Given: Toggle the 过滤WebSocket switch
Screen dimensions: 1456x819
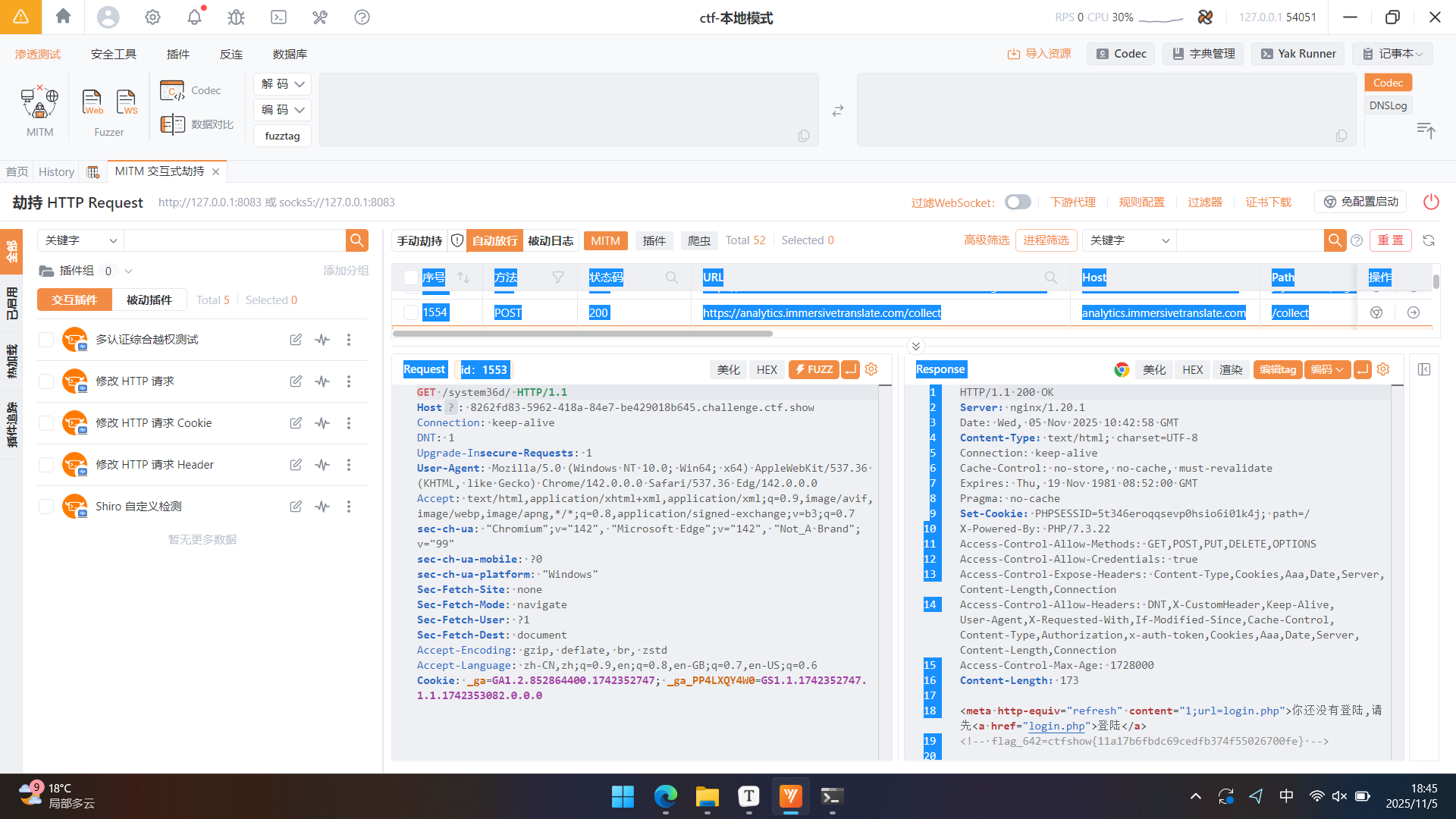Looking at the screenshot, I should tap(1018, 202).
